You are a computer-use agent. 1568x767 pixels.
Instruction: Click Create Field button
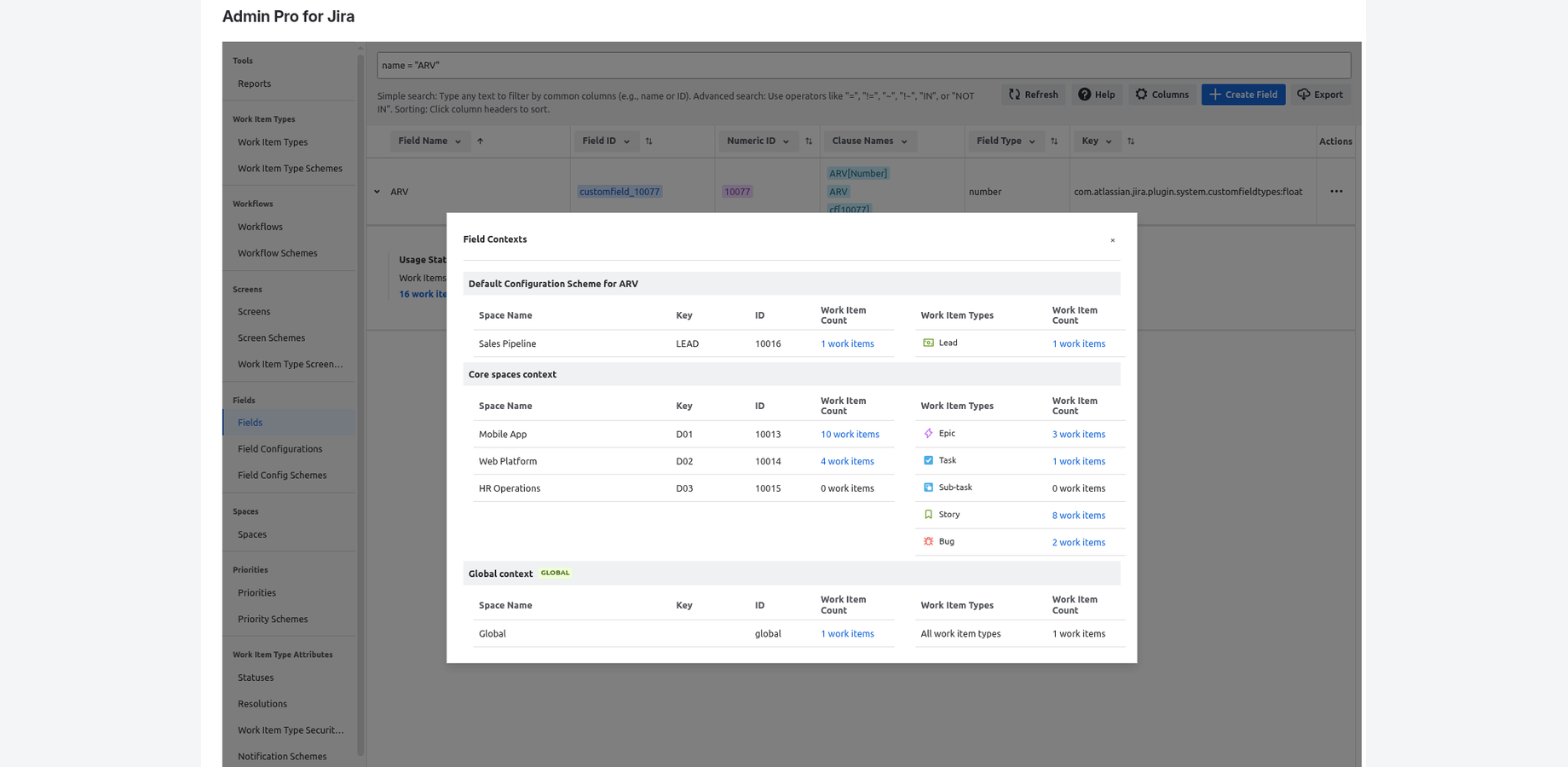click(1243, 95)
